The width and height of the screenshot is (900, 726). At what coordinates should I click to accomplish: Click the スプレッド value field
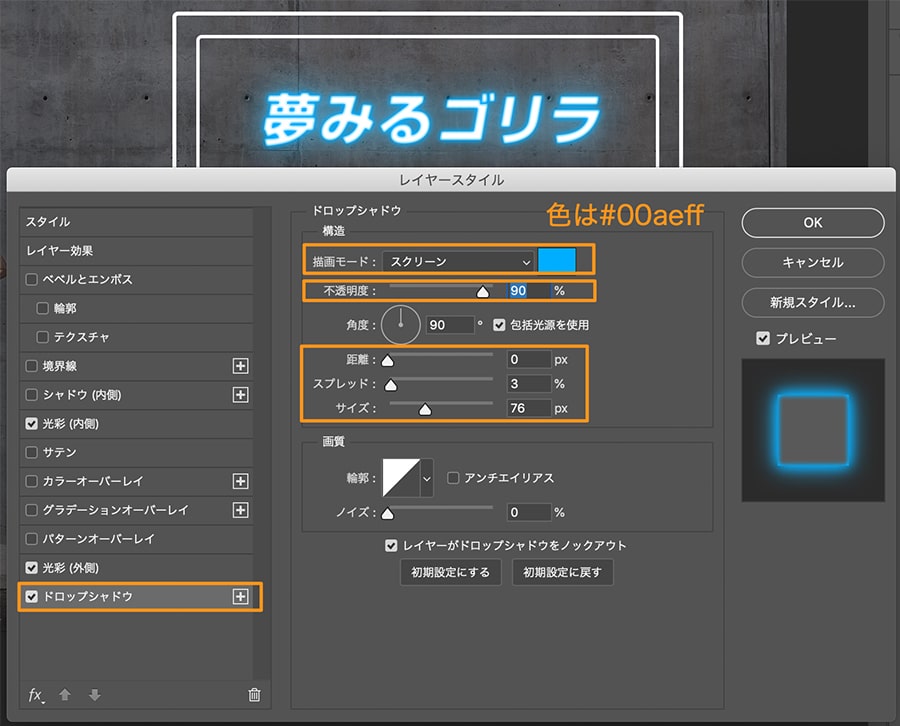529,383
